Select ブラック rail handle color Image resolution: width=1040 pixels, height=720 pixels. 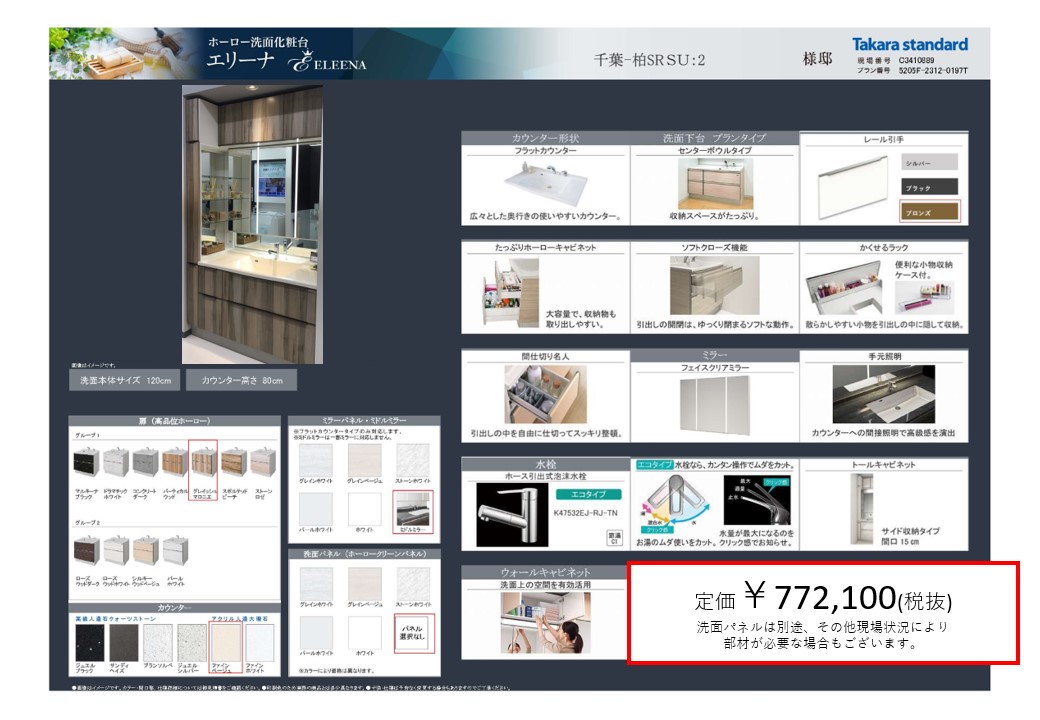tap(930, 187)
